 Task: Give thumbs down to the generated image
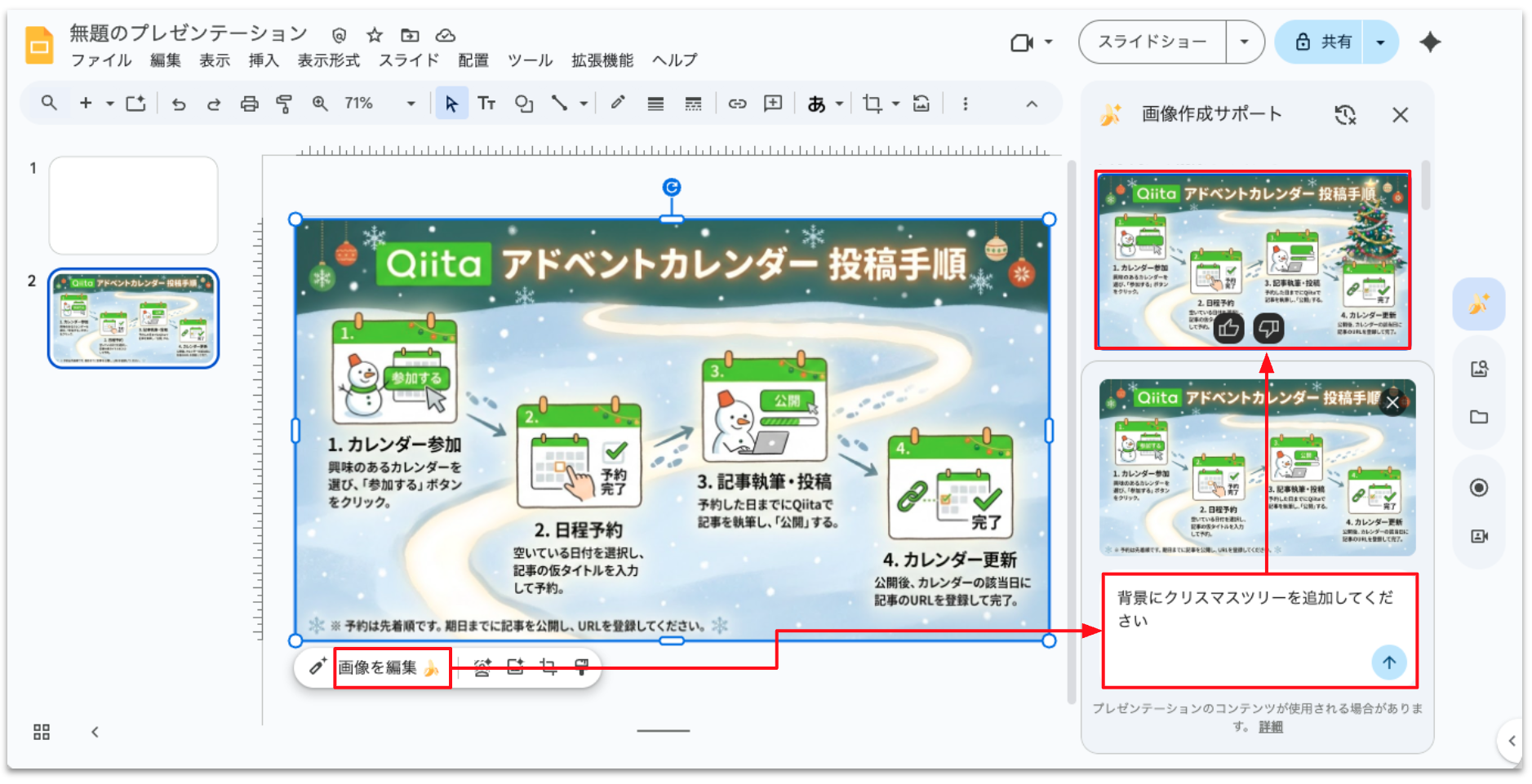click(x=1268, y=329)
